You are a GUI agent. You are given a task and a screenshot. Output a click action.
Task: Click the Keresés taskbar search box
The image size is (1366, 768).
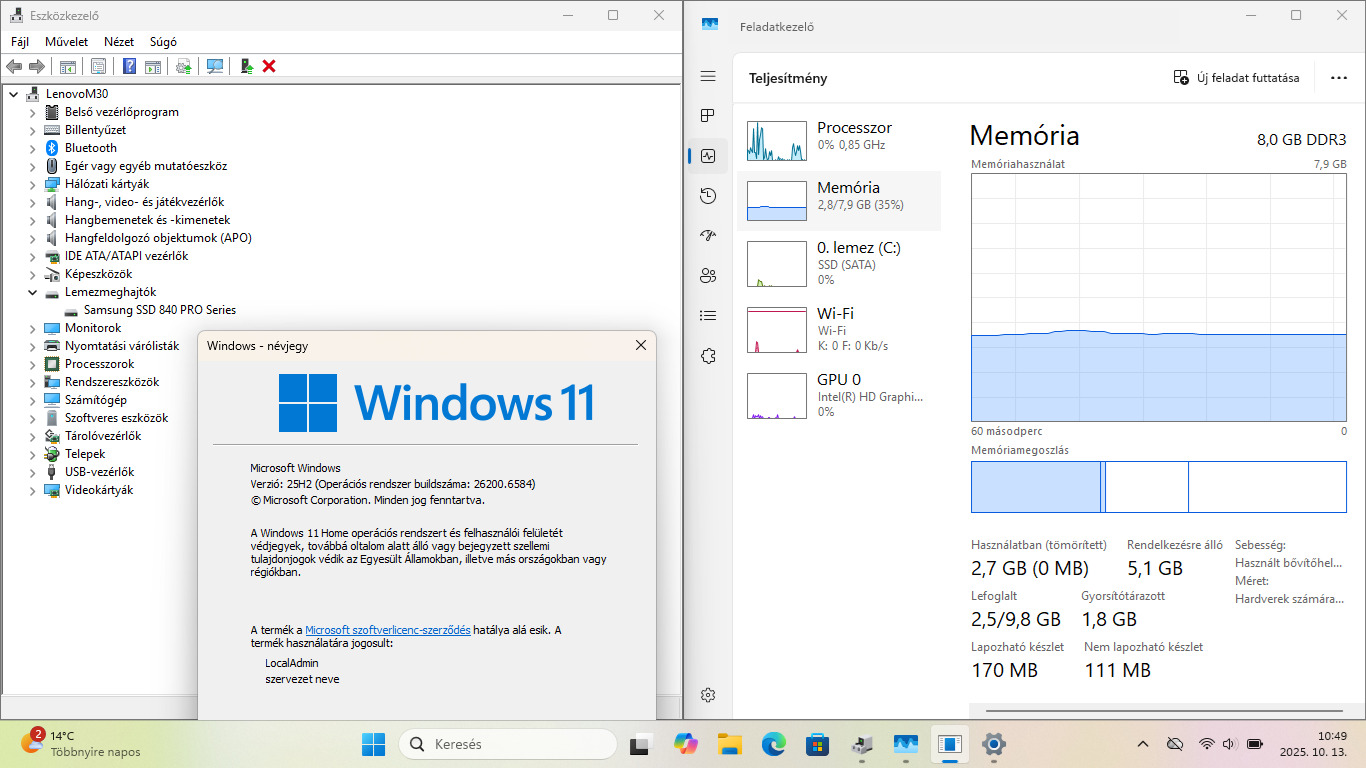[x=508, y=744]
